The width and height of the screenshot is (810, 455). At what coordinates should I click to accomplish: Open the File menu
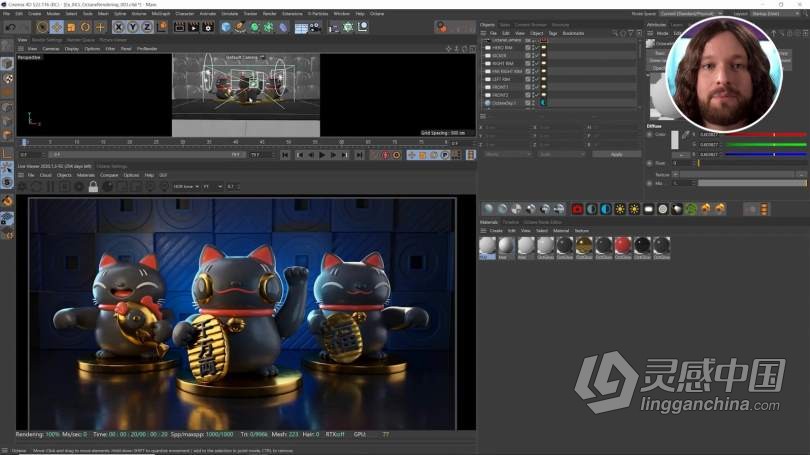pos(7,13)
